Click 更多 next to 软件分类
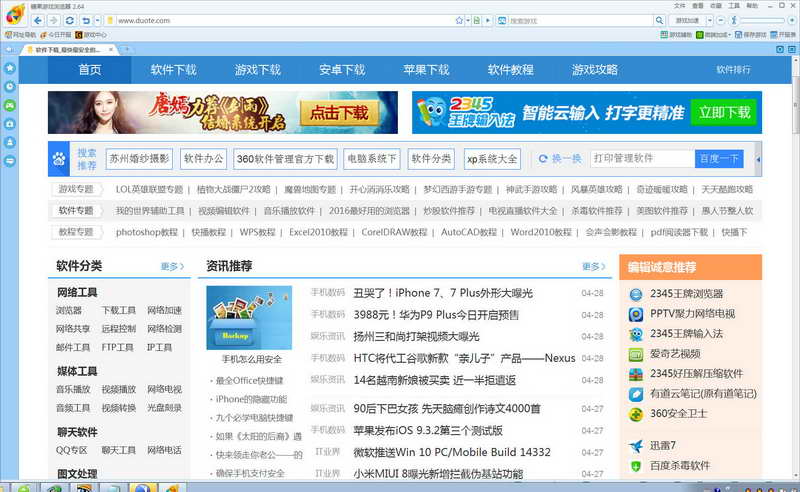800x492 pixels. [172, 266]
